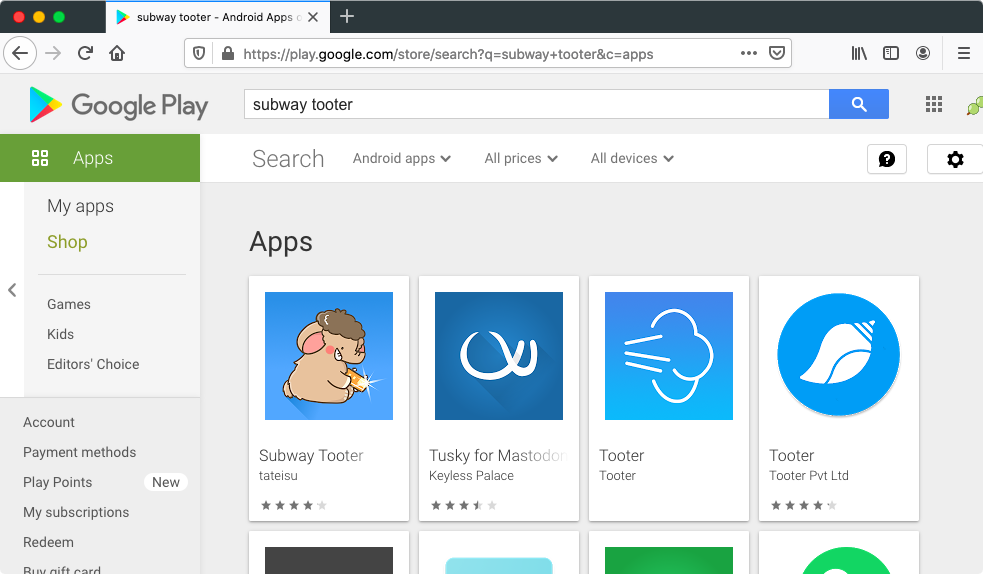Viewport: 983px width, 574px height.
Task: Click the blue search magnifier button
Action: point(859,104)
